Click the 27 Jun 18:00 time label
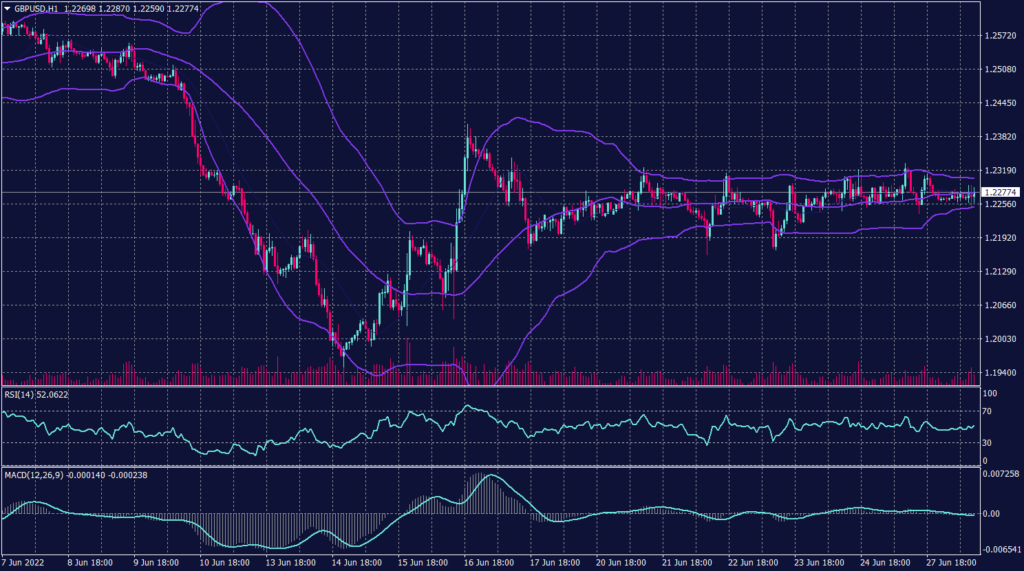Screen dimensions: 1024x571 pyautogui.click(x=952, y=563)
